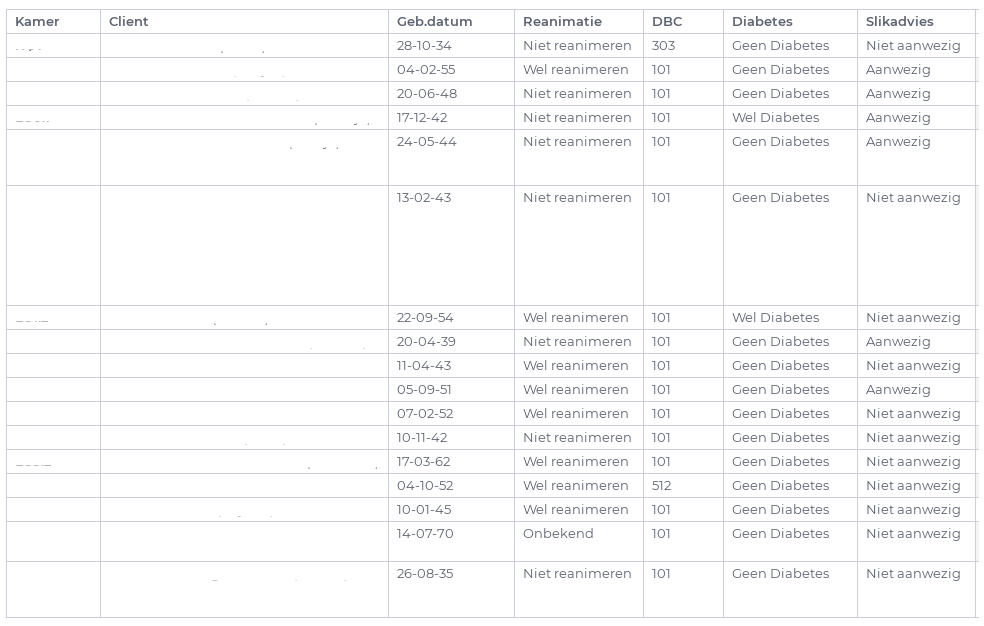The image size is (984, 626).
Task: Select the row dated 14-07-70
Action: (425, 534)
